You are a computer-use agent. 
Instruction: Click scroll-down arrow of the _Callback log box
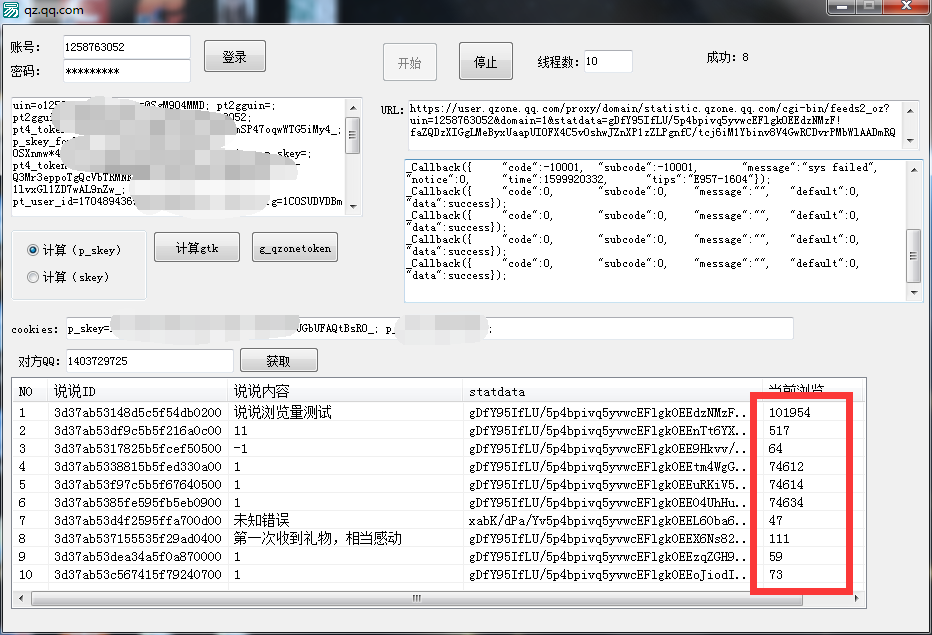pos(914,292)
